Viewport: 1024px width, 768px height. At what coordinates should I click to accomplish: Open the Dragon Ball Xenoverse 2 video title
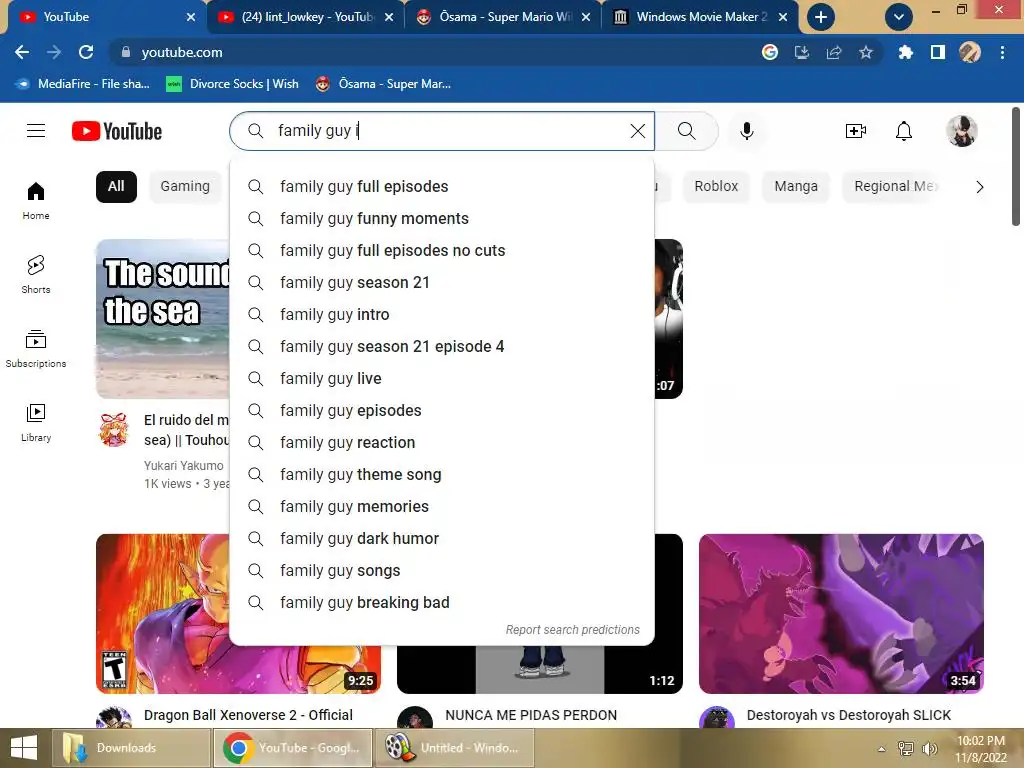(248, 716)
